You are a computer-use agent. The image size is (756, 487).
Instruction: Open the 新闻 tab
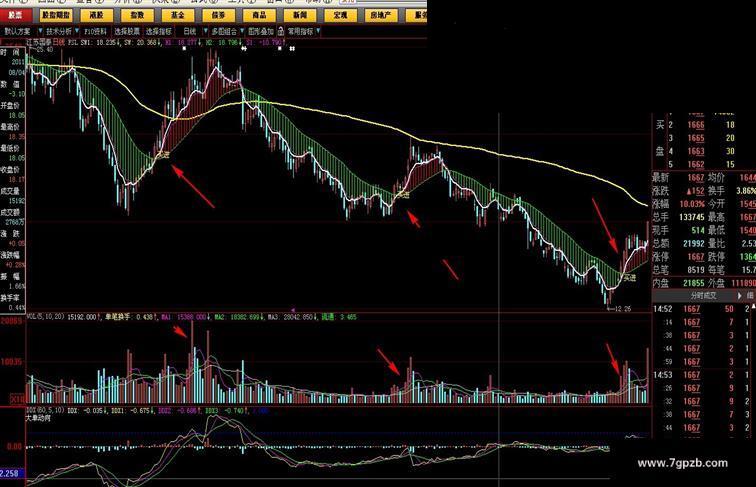[300, 15]
